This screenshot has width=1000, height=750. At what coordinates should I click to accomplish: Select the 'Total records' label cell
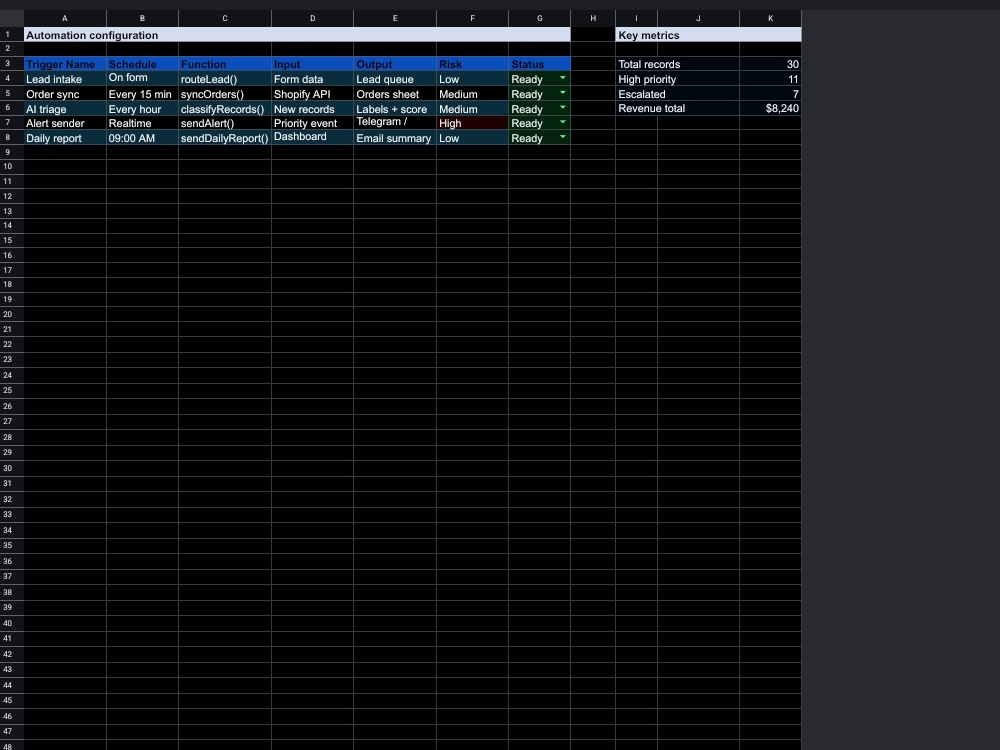click(x=678, y=64)
